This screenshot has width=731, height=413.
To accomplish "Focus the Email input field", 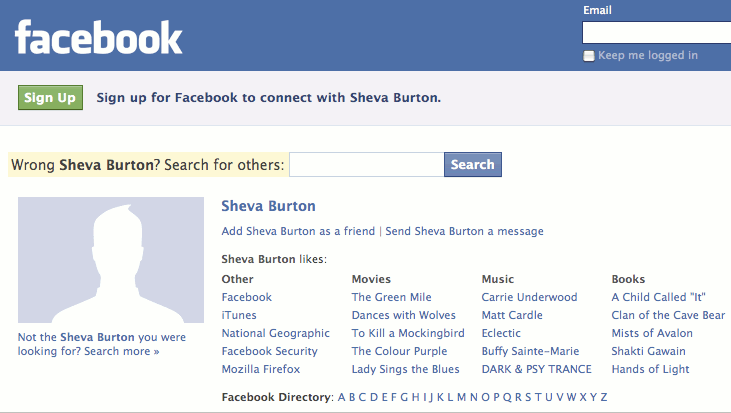I will pyautogui.click(x=656, y=33).
